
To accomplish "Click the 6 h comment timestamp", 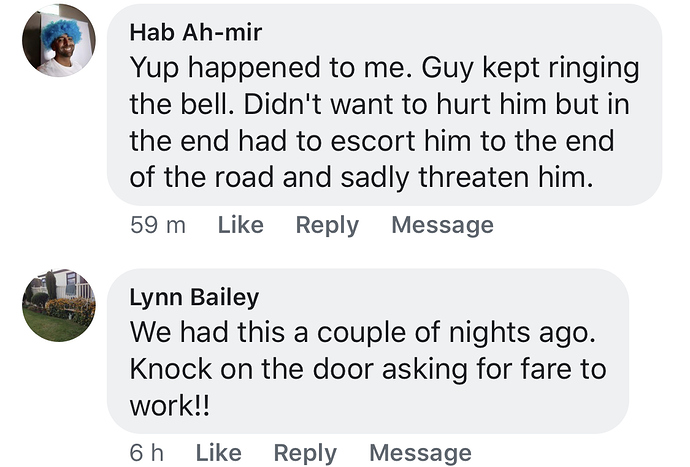I will click(147, 453).
